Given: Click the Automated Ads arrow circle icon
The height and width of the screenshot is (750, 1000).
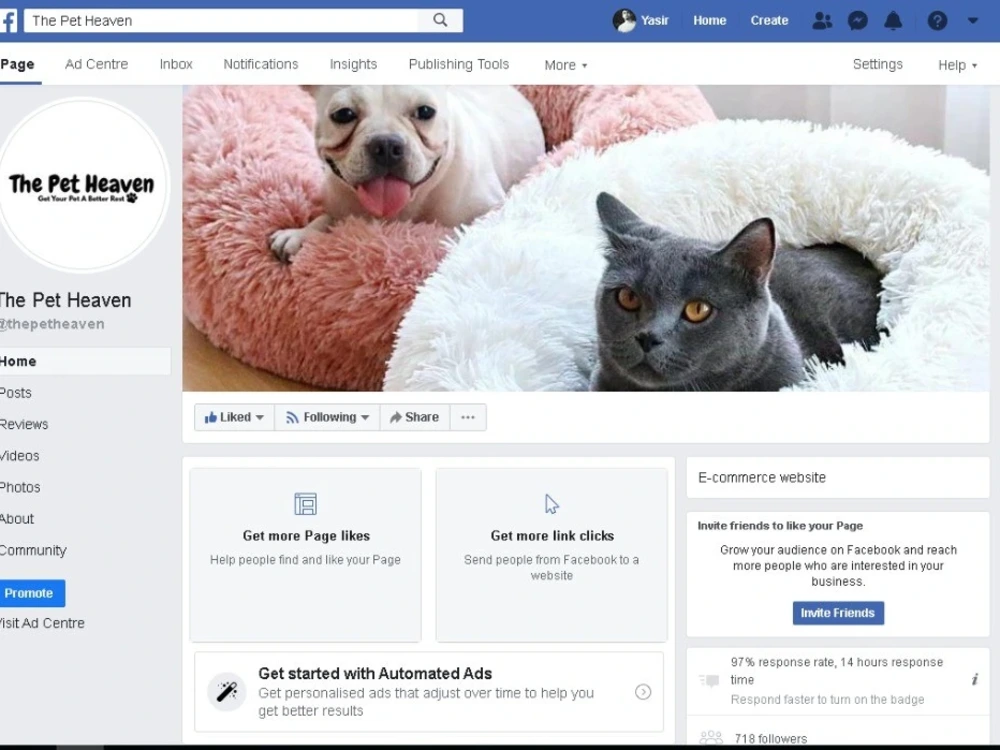Looking at the screenshot, I should (643, 692).
